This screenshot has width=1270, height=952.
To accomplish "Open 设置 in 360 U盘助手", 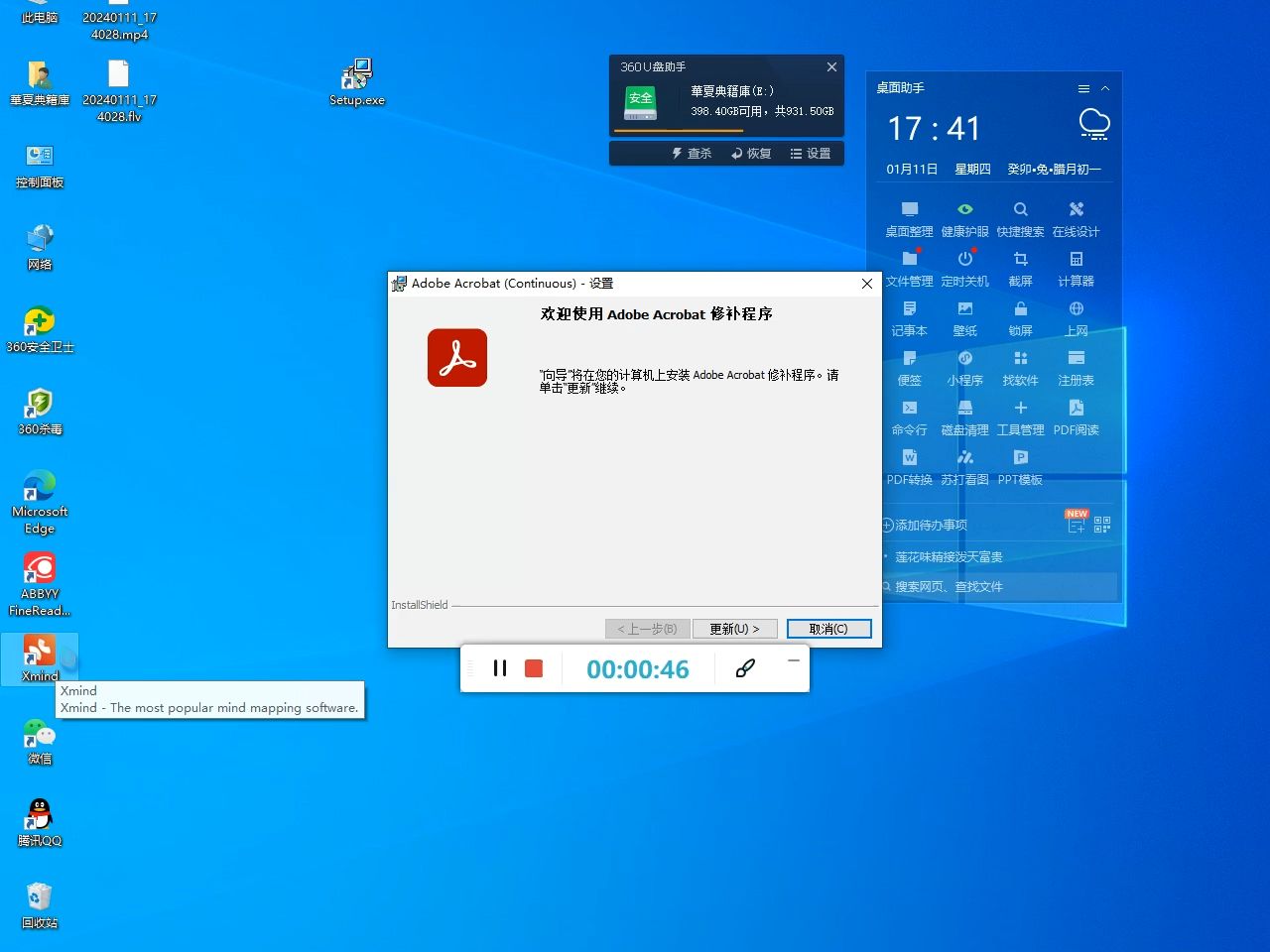I will (811, 154).
